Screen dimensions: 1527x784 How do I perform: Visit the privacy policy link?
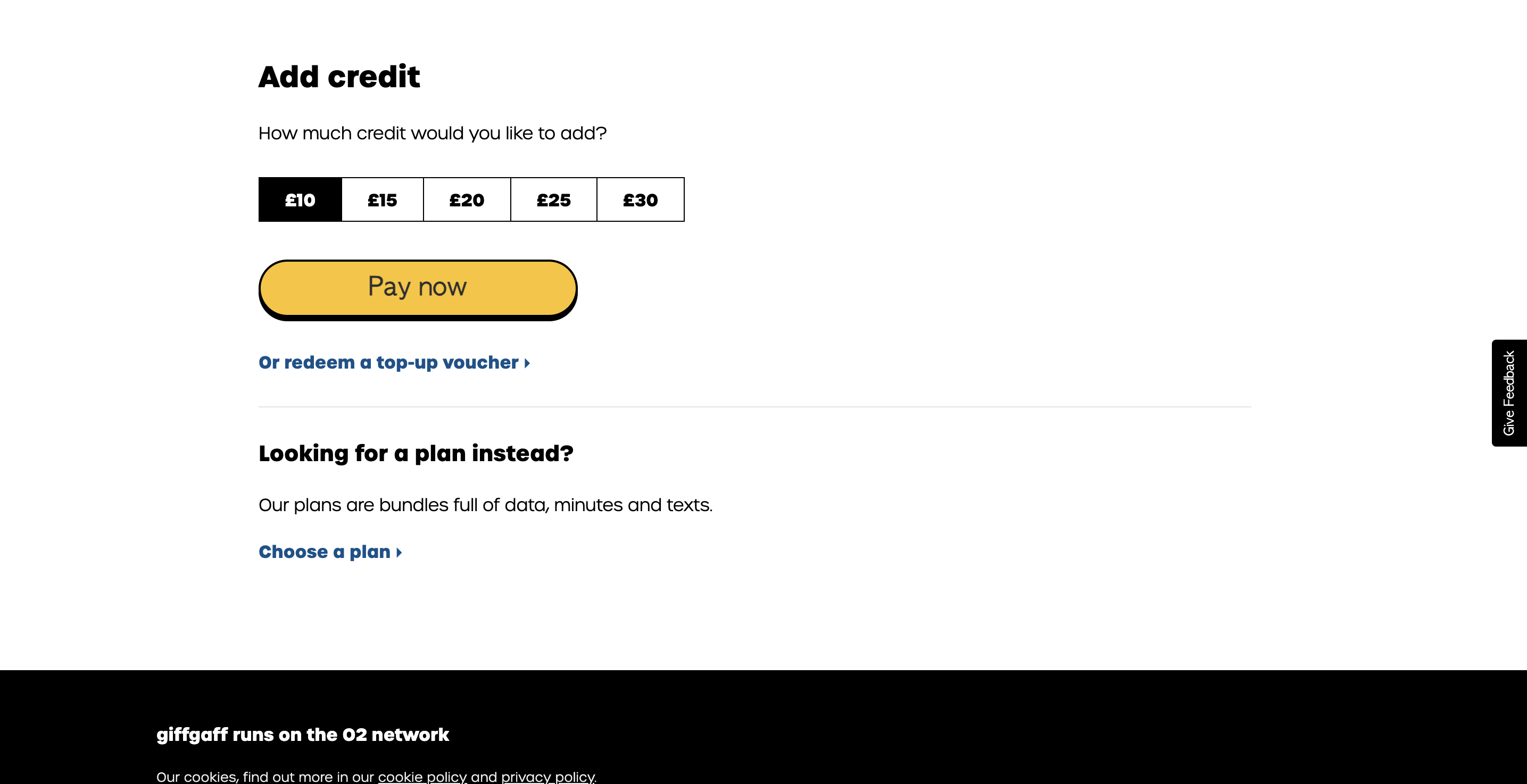547,777
